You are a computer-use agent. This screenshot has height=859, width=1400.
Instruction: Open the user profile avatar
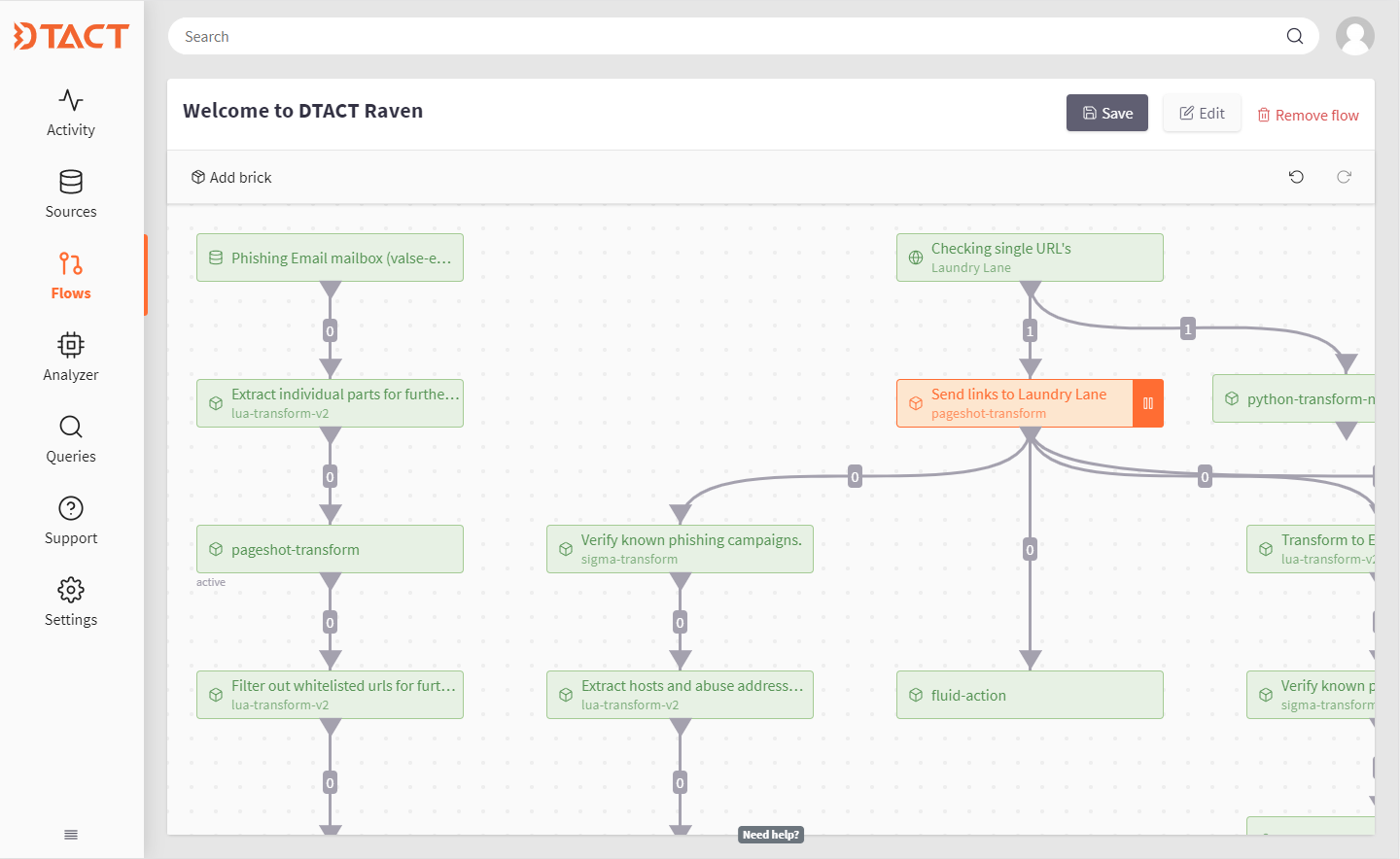(x=1354, y=36)
